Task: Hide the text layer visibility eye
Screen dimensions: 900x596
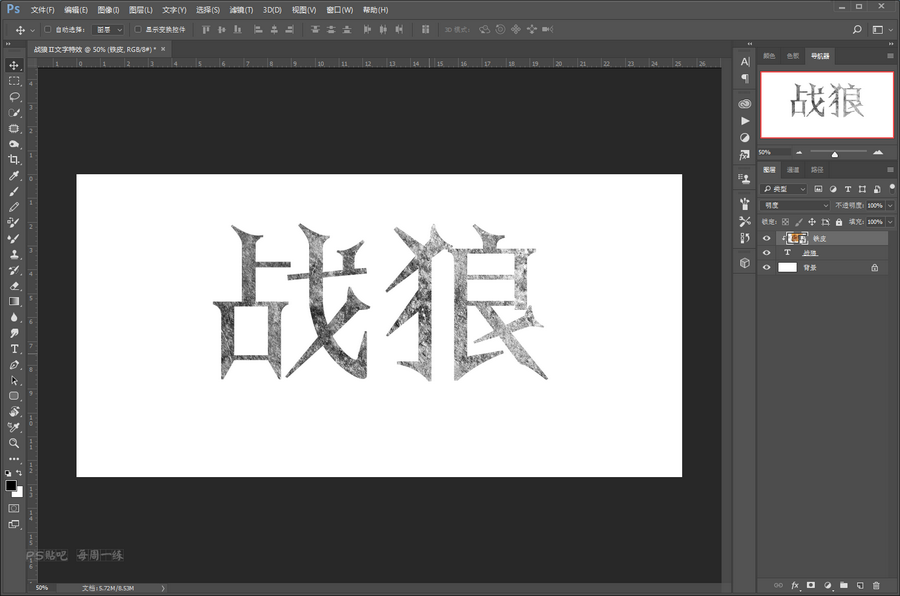Action: [766, 253]
